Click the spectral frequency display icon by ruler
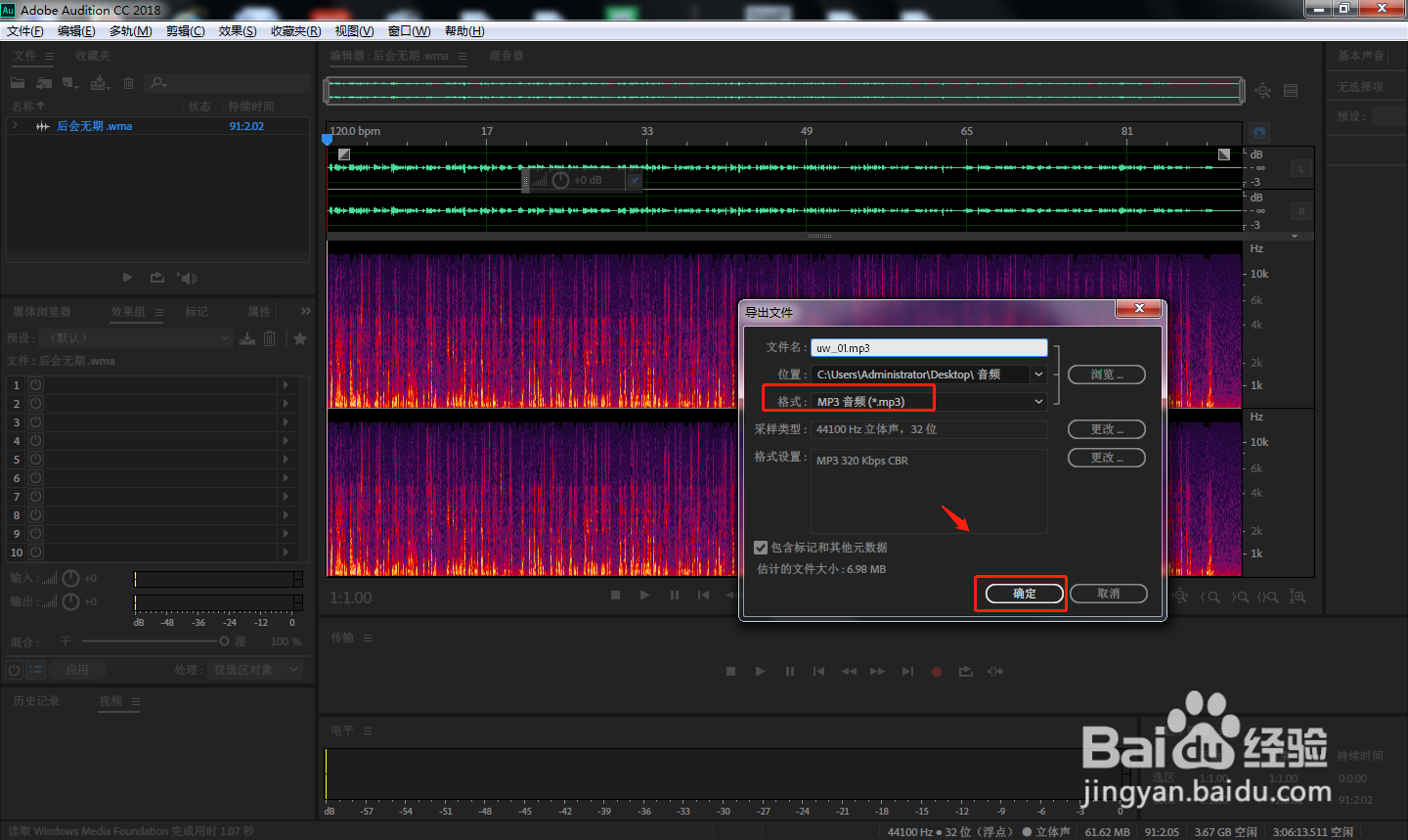The width and height of the screenshot is (1408, 840). 1259,132
